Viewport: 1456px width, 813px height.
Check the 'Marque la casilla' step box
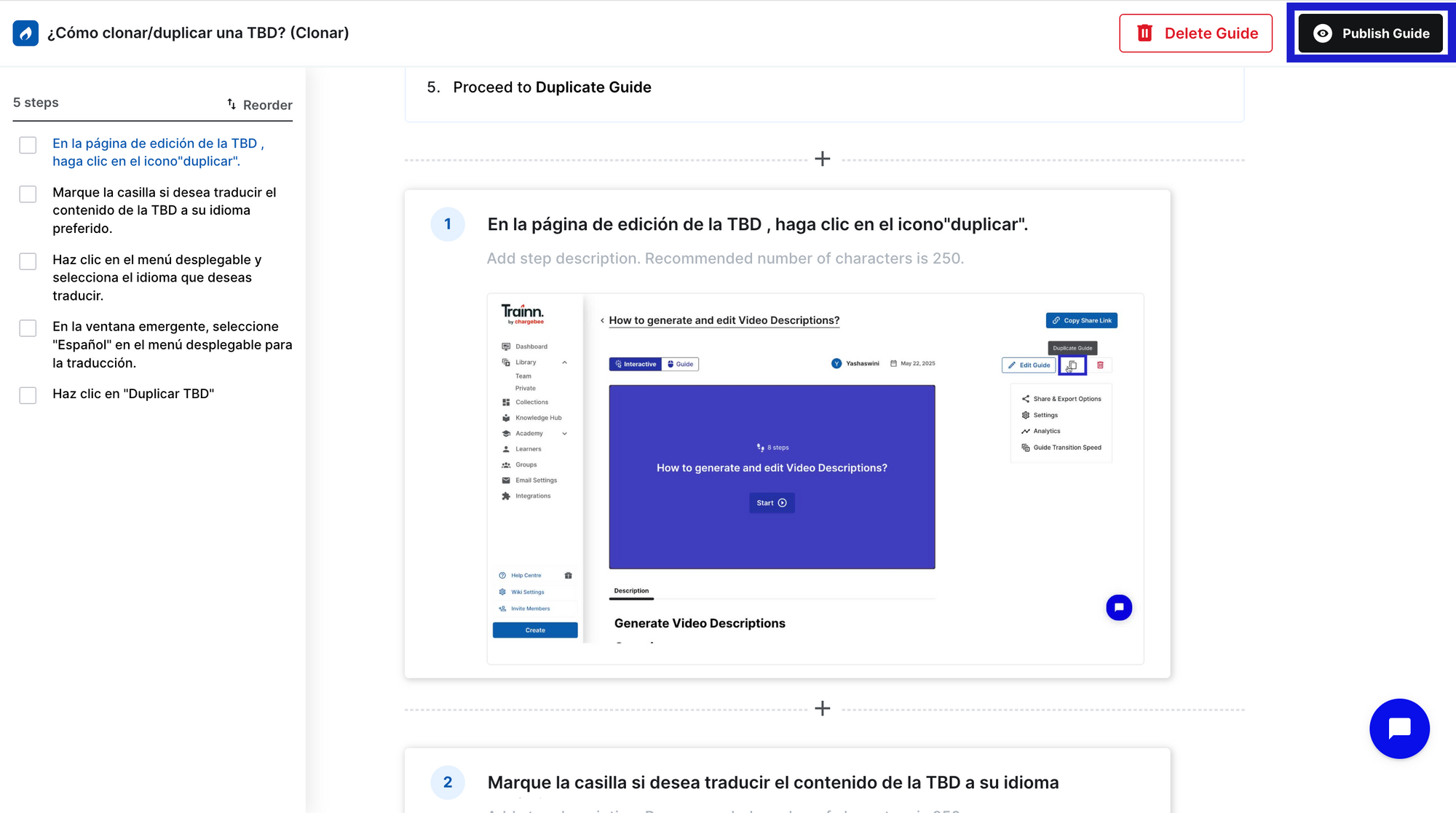click(x=28, y=194)
